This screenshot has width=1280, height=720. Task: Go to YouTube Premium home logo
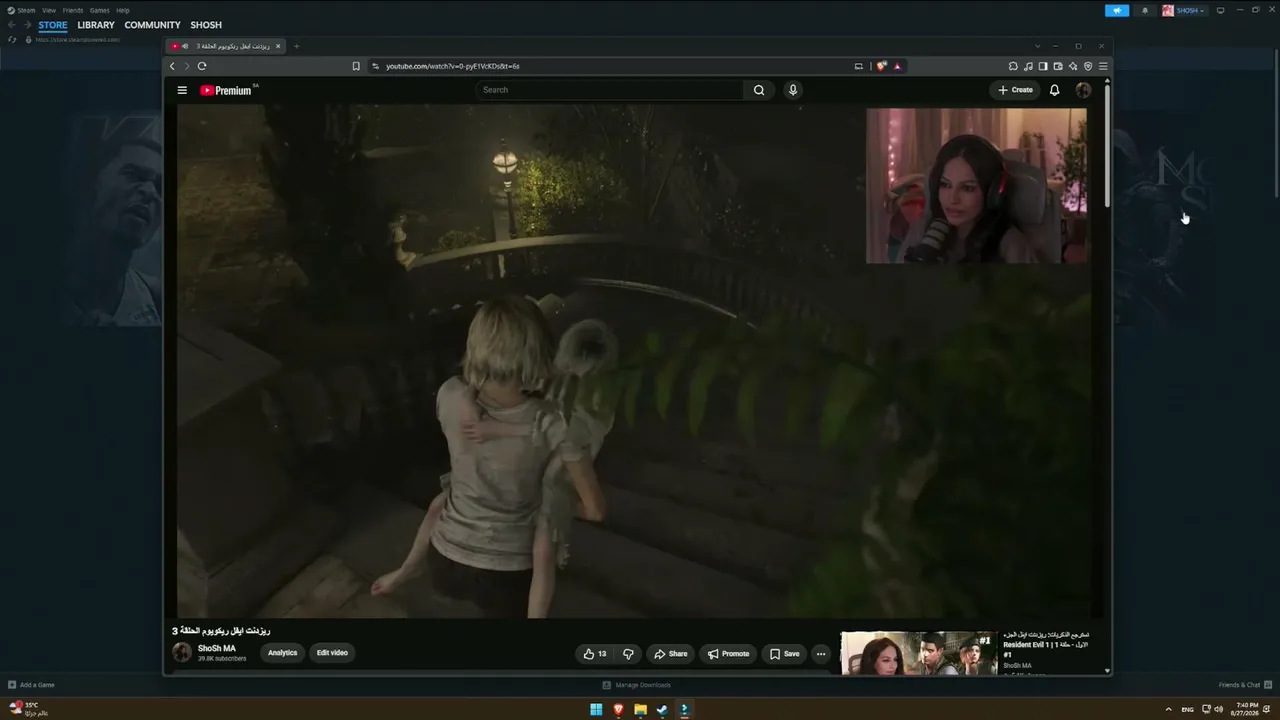(226, 90)
